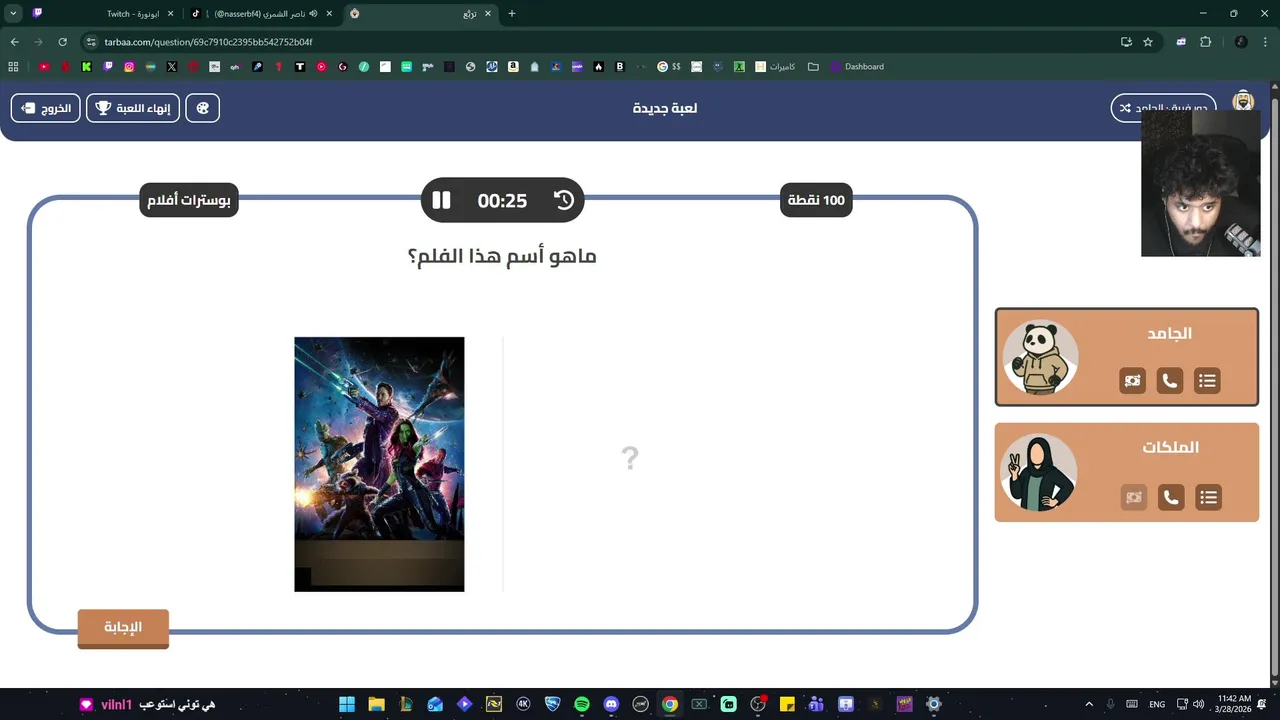Reload the page
This screenshot has width=1280, height=720.
(x=62, y=42)
